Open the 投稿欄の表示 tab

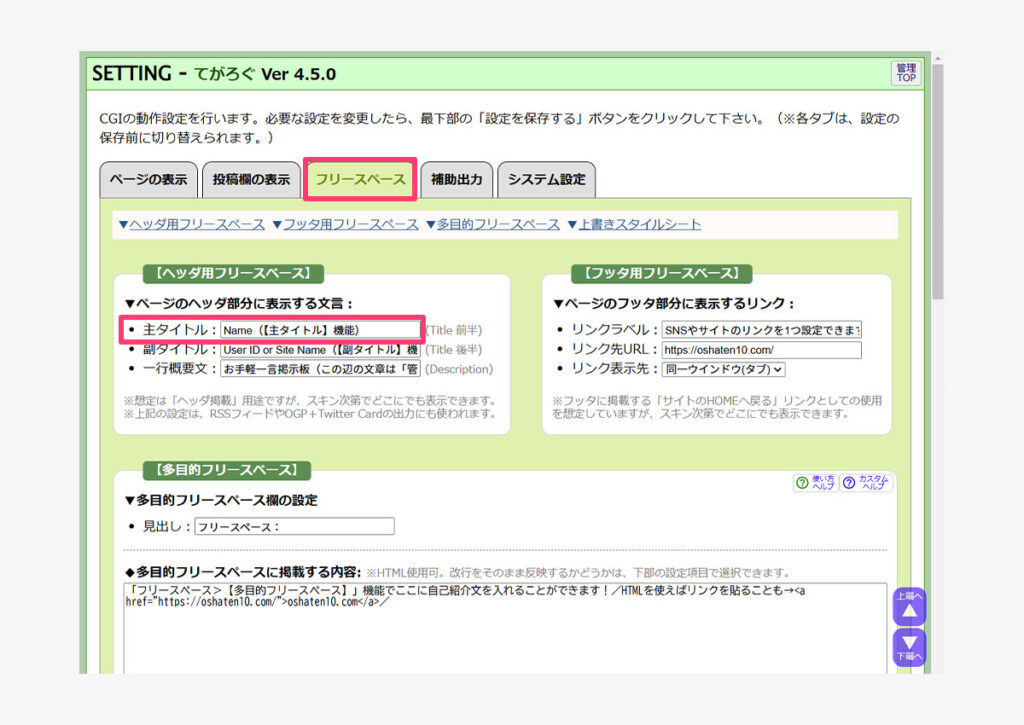click(251, 180)
